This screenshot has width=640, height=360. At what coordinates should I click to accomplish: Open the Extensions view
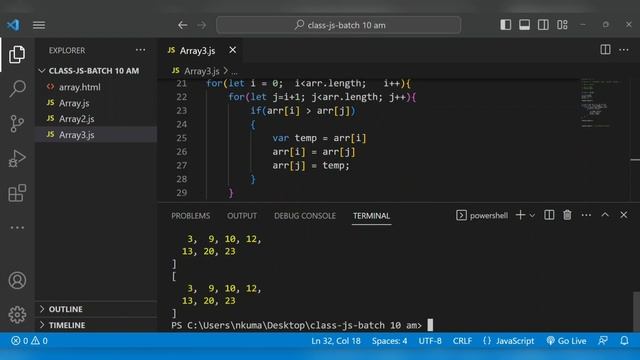pos(17,193)
